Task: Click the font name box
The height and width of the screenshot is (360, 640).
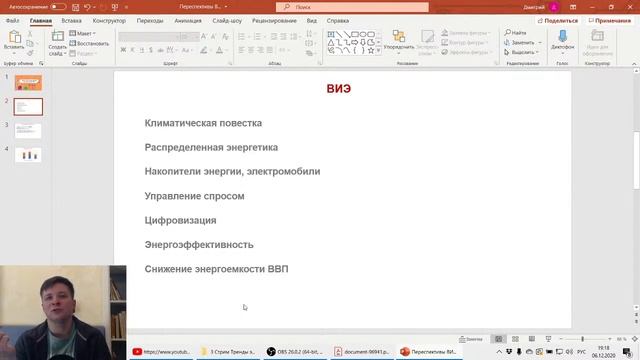Action: [x=148, y=37]
